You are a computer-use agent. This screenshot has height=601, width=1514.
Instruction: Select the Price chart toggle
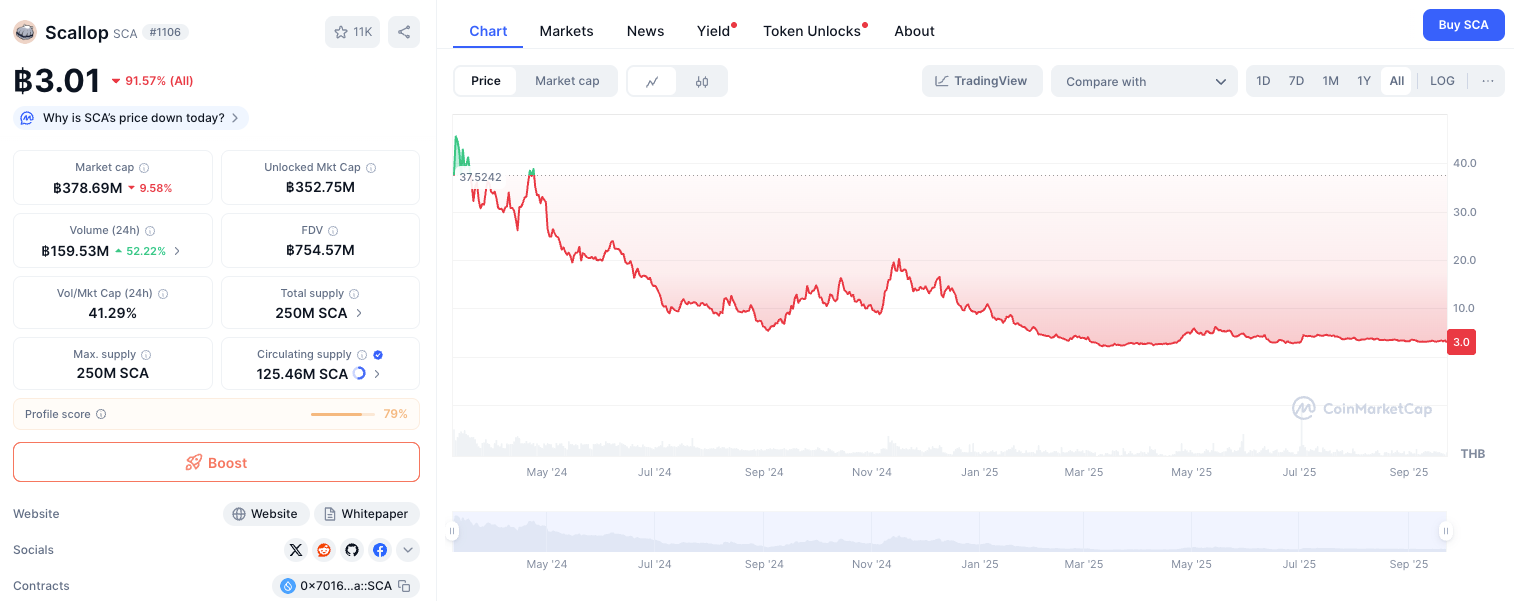(486, 81)
